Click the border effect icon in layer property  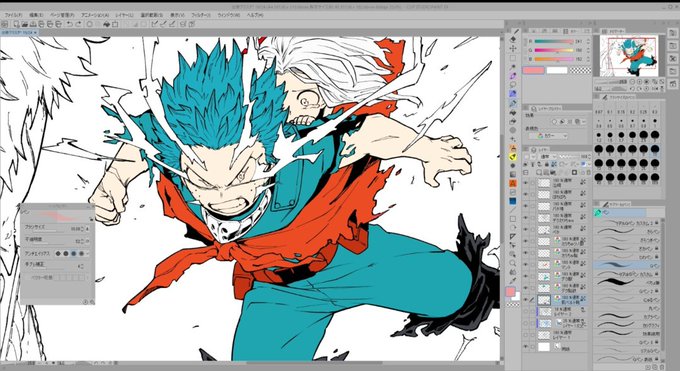[x=554, y=122]
